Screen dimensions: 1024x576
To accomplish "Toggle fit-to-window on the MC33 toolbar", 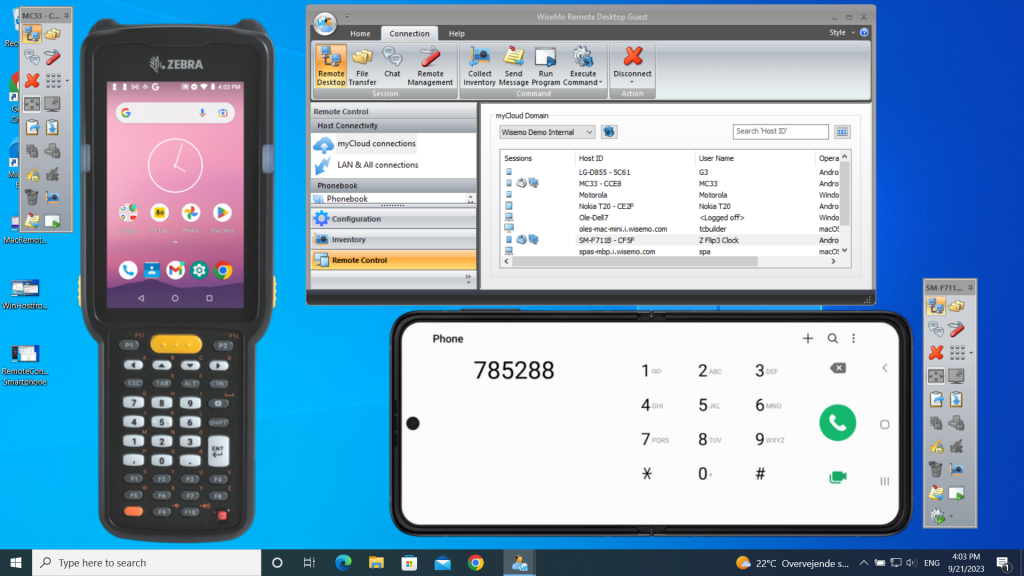I will click(x=33, y=104).
